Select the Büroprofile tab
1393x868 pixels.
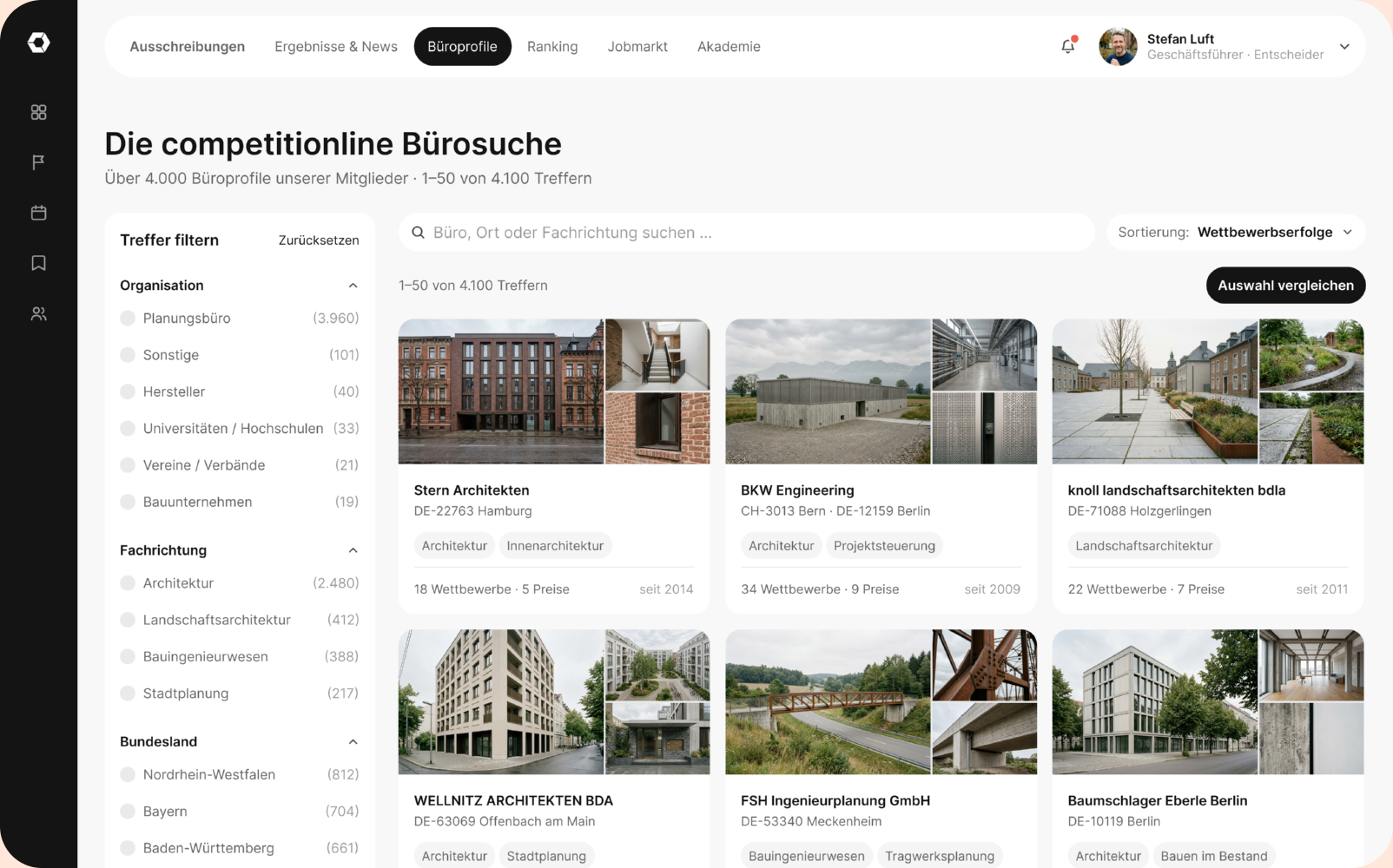click(x=463, y=47)
